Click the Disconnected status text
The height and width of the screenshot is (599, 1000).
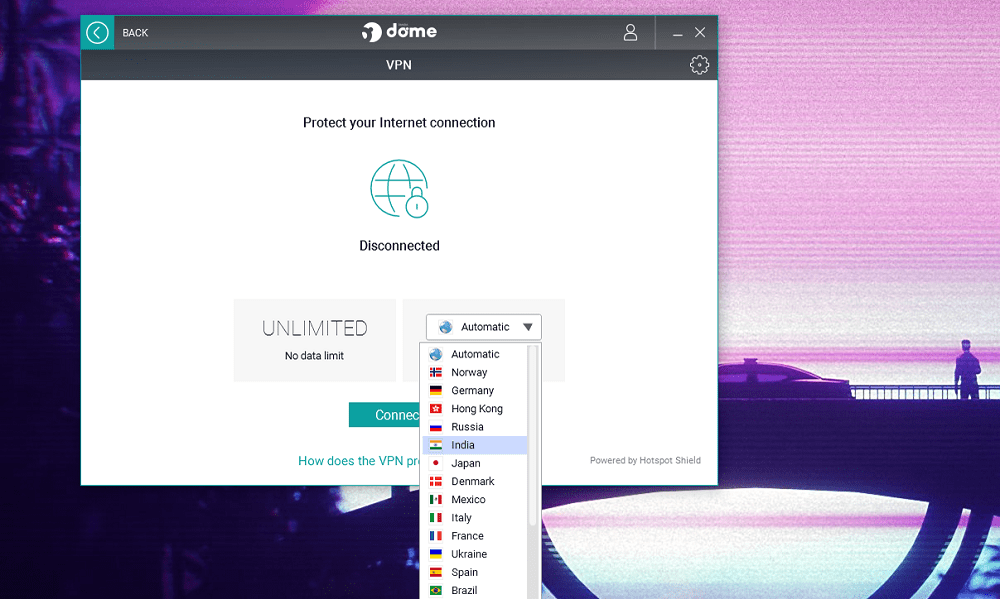(399, 246)
